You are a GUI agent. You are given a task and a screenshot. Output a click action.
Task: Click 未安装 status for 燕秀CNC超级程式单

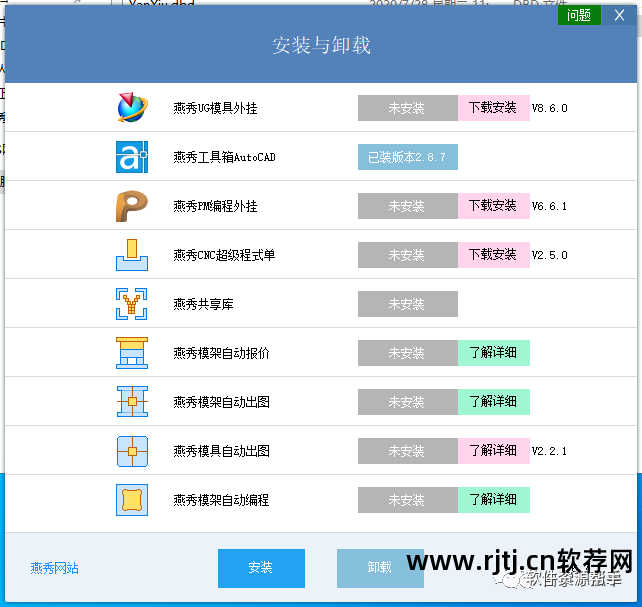click(408, 255)
